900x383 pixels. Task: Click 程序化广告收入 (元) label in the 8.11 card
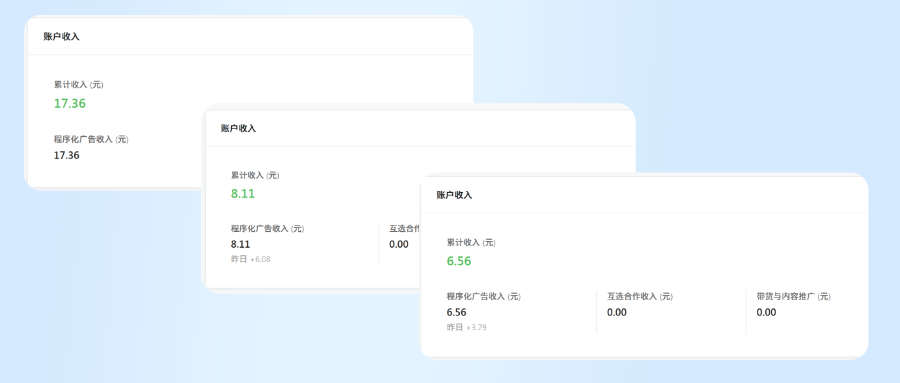click(267, 229)
